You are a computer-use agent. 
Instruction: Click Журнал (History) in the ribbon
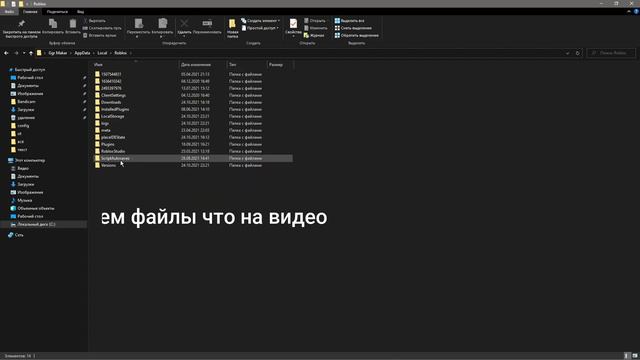314,36
